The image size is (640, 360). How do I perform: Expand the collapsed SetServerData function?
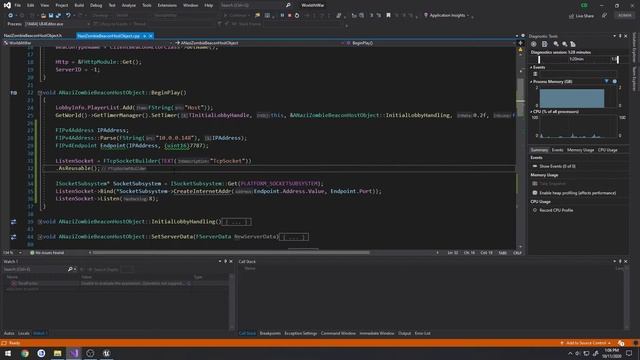[40, 237]
